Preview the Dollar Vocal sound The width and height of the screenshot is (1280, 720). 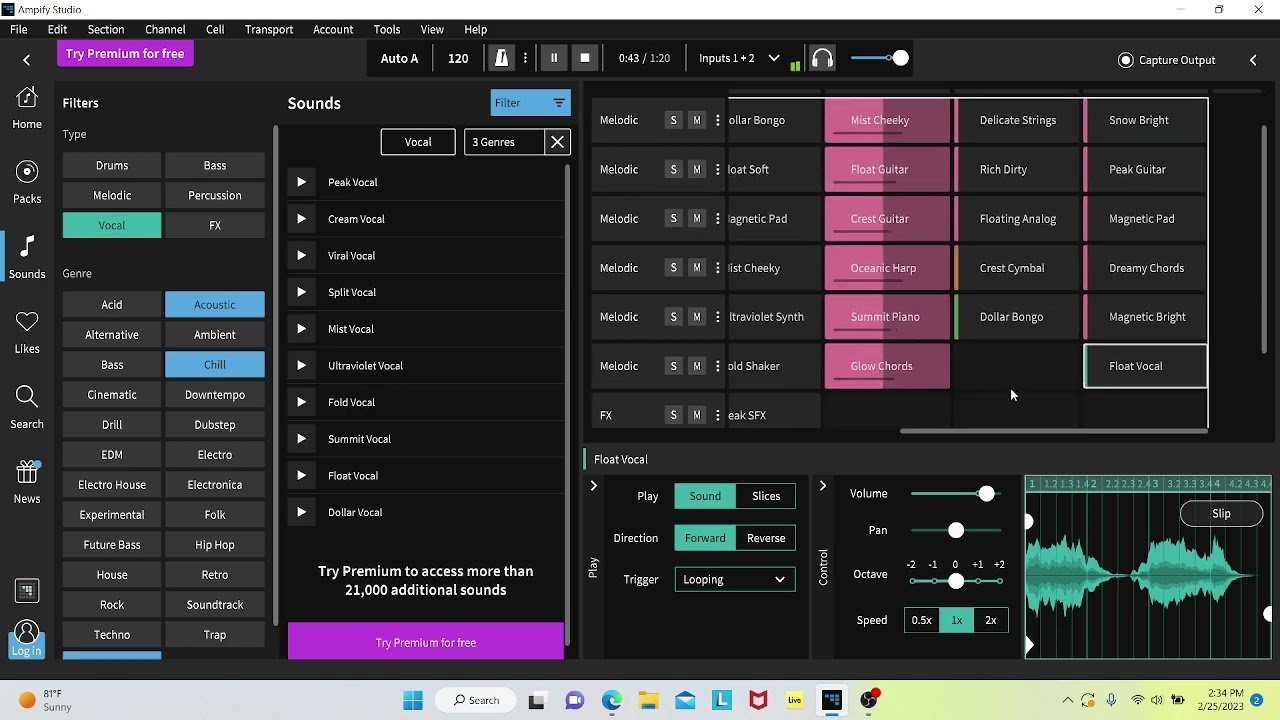[x=301, y=512]
